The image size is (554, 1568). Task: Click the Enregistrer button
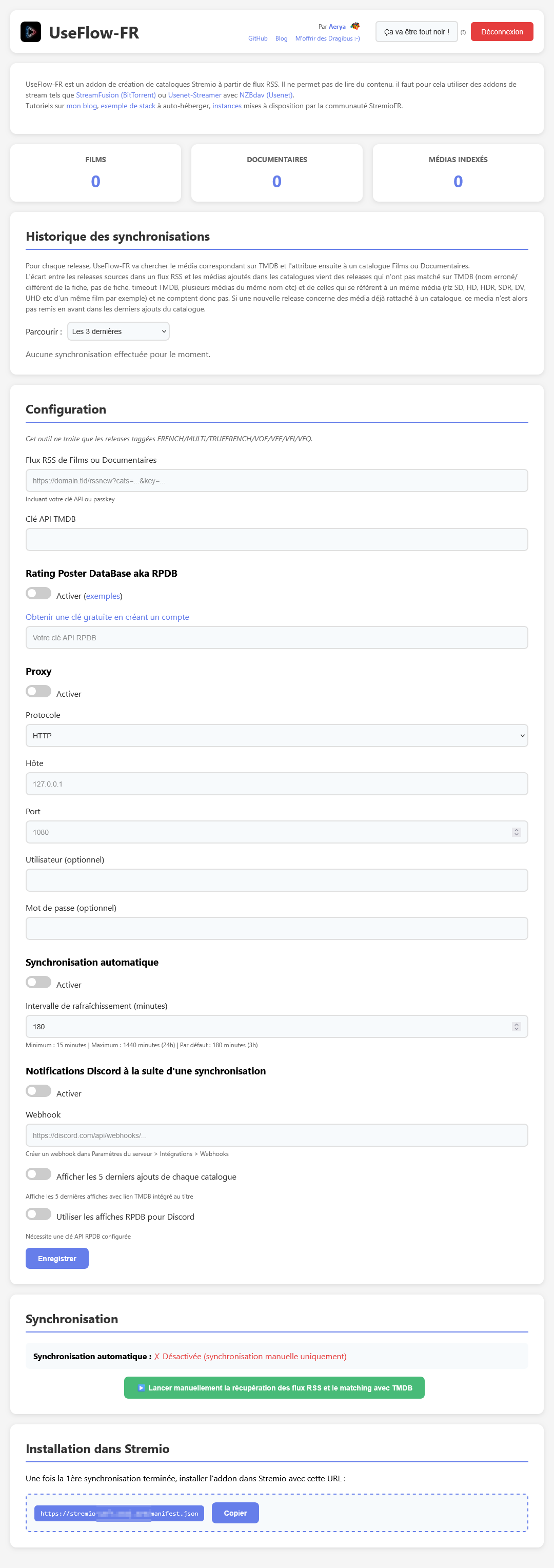[56, 1258]
